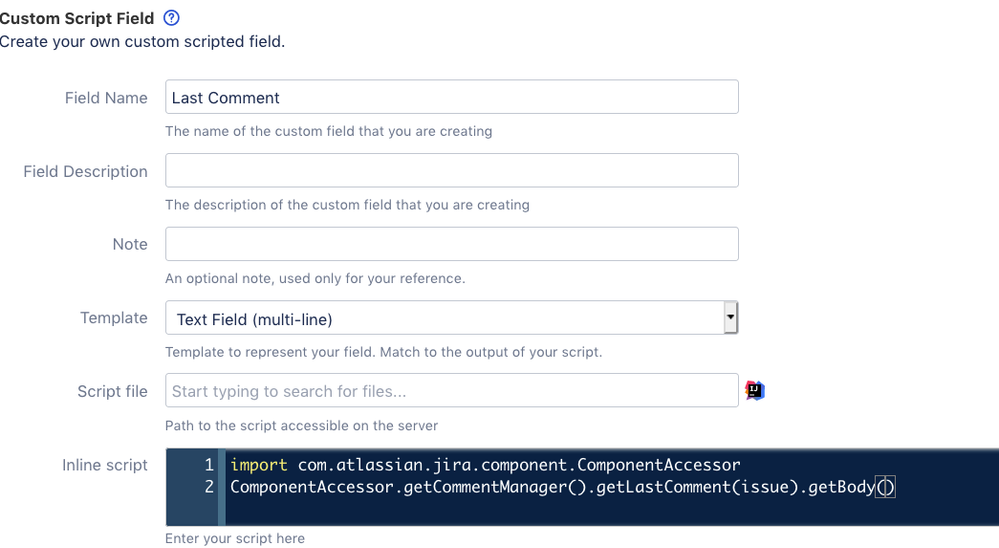The image size is (999, 548).
Task: Click the 'Note' label
Action: [130, 244]
